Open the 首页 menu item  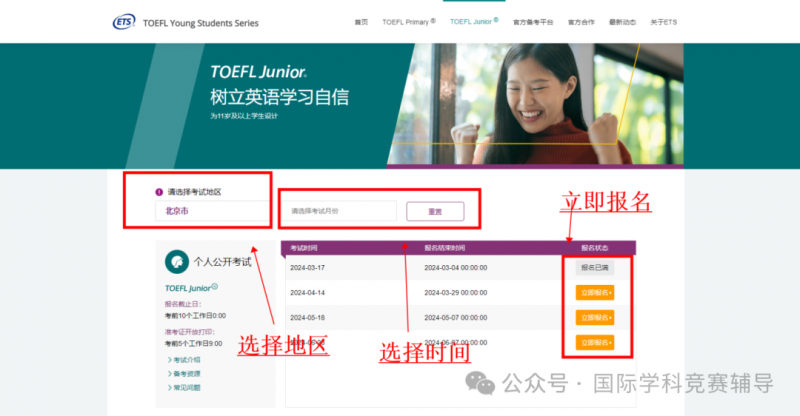pyautogui.click(x=361, y=22)
